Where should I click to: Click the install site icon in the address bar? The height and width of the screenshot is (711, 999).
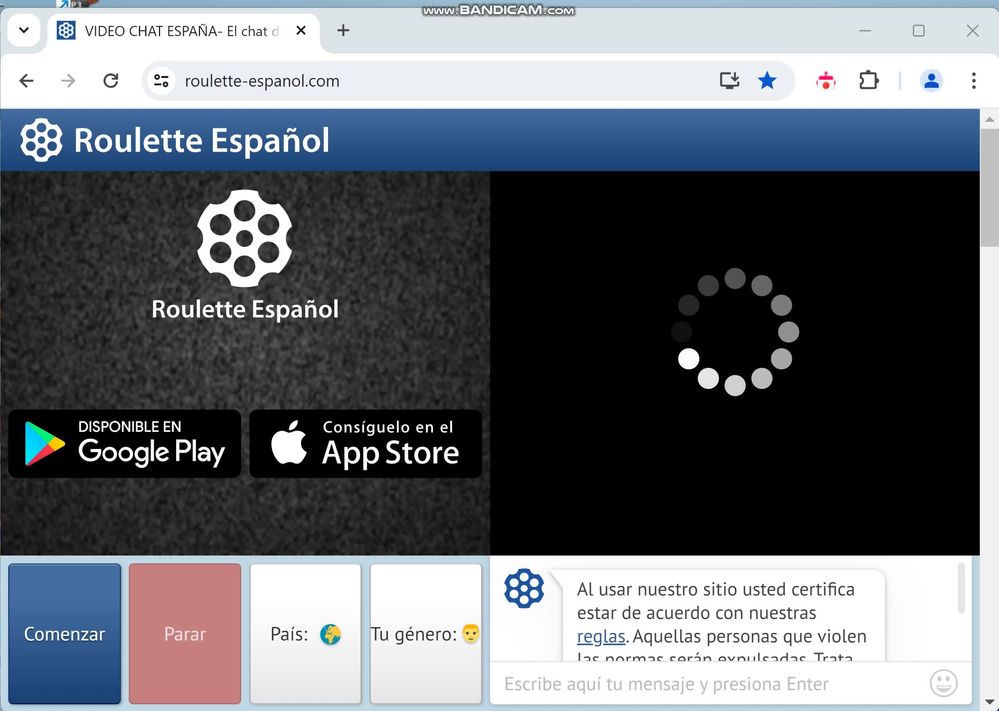click(729, 80)
